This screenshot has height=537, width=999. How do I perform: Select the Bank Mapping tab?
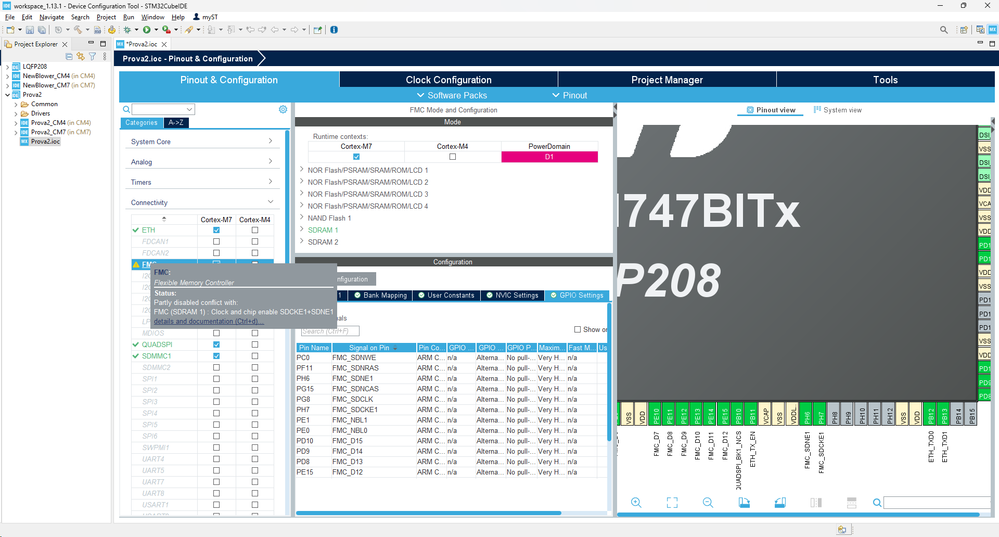click(380, 296)
